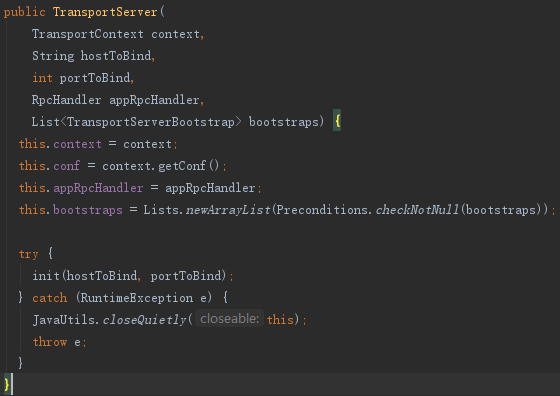Click portToBind argument inside init call

186,276
